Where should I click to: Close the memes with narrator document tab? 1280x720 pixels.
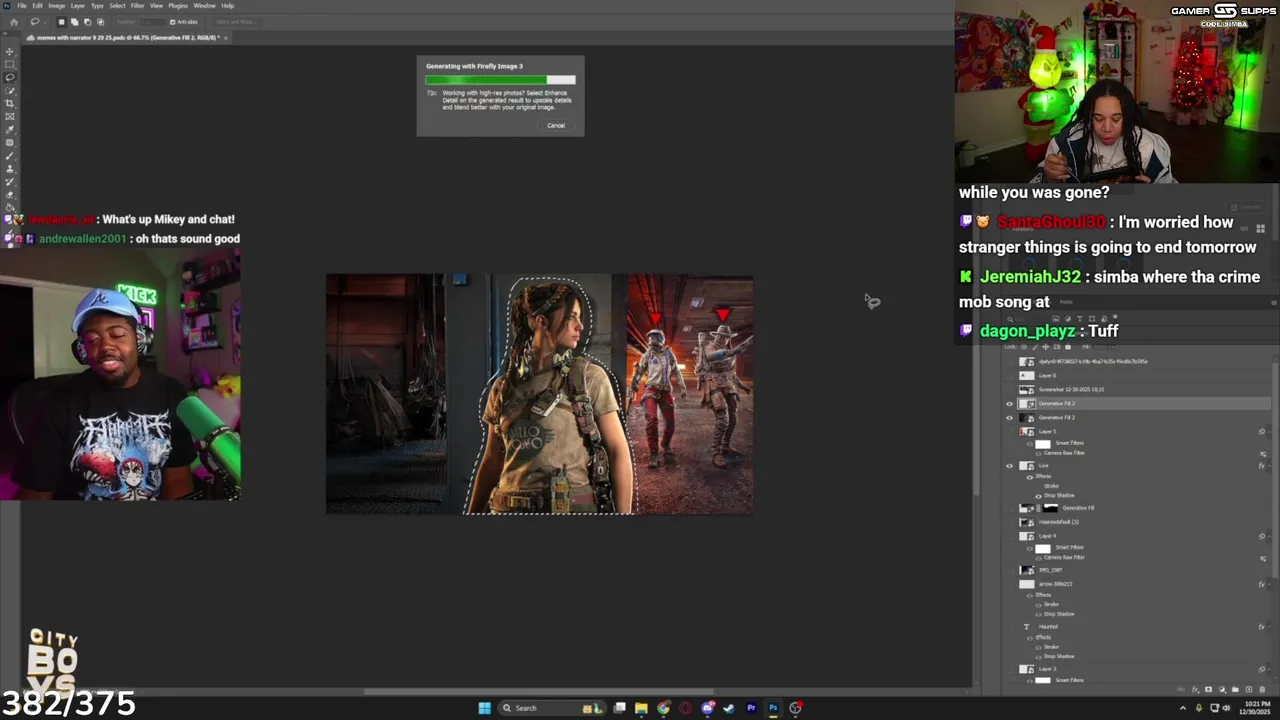[x=226, y=38]
